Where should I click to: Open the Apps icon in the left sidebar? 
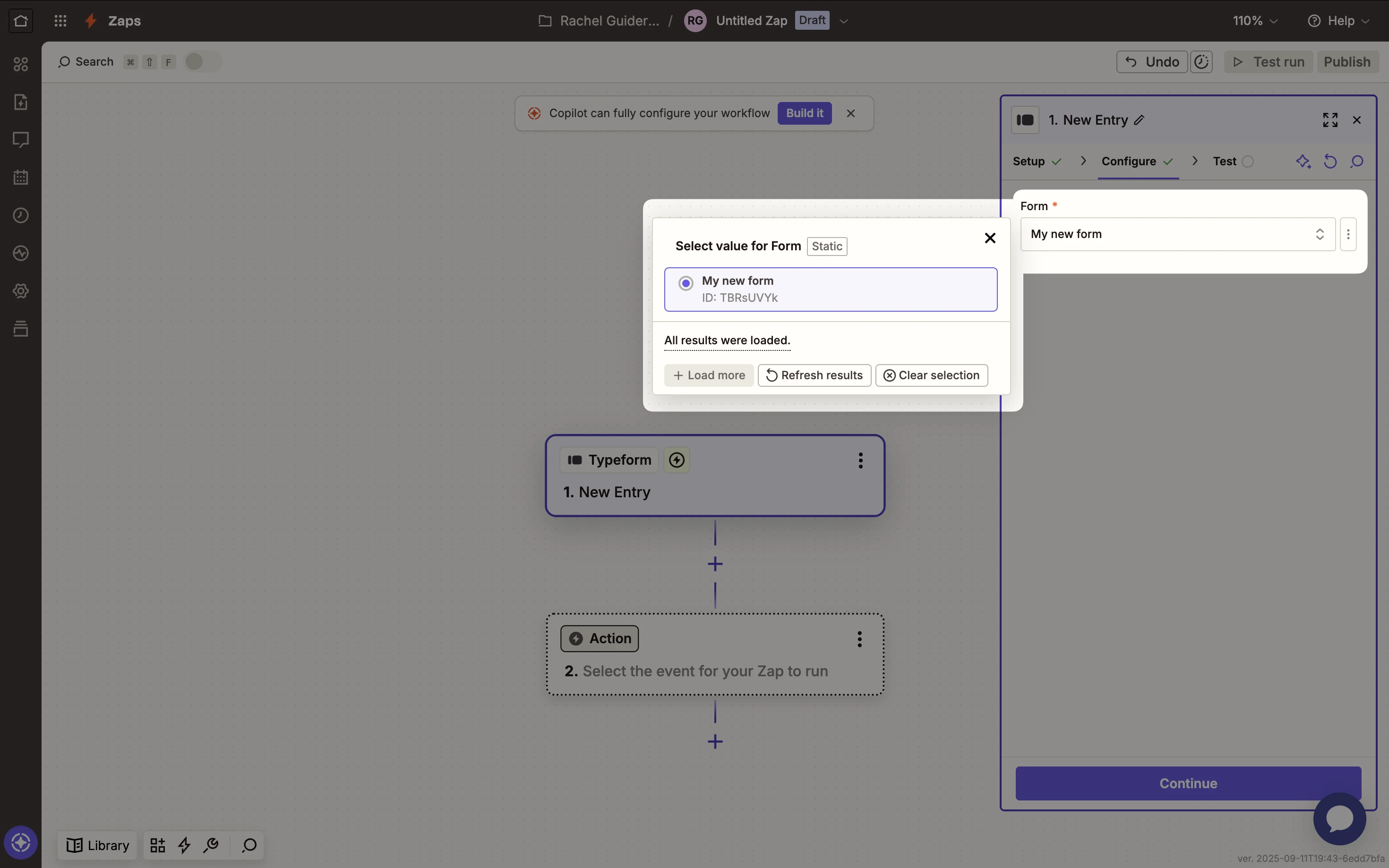click(21, 64)
